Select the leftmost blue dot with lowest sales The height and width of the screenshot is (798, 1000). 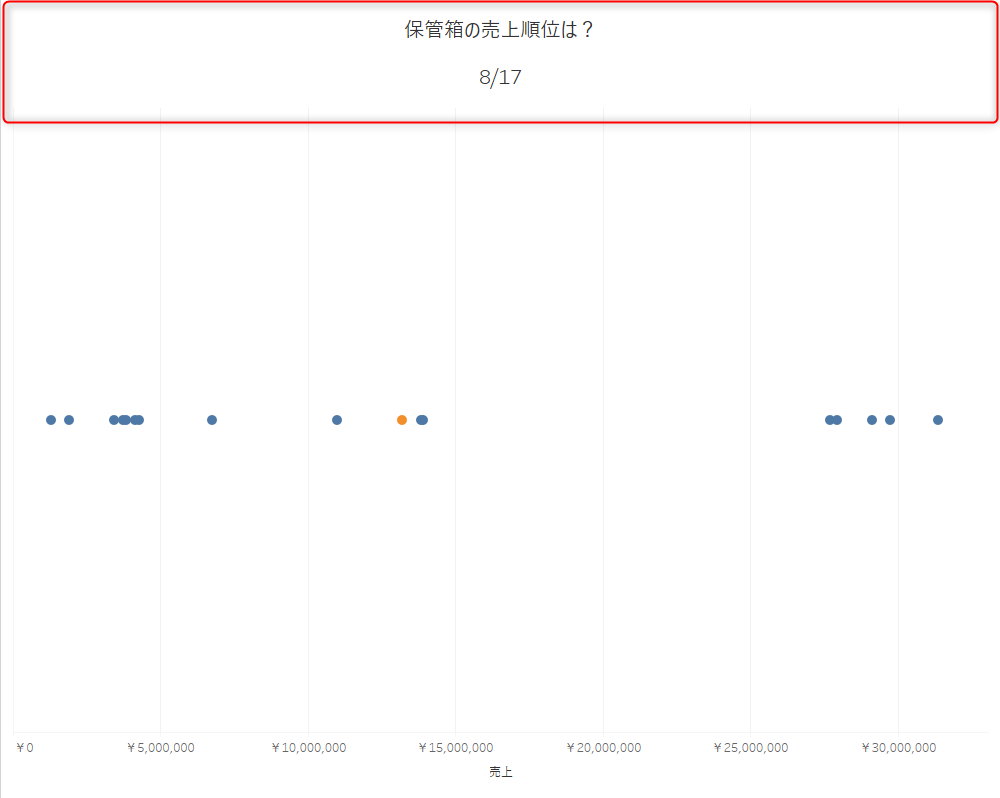(51, 420)
